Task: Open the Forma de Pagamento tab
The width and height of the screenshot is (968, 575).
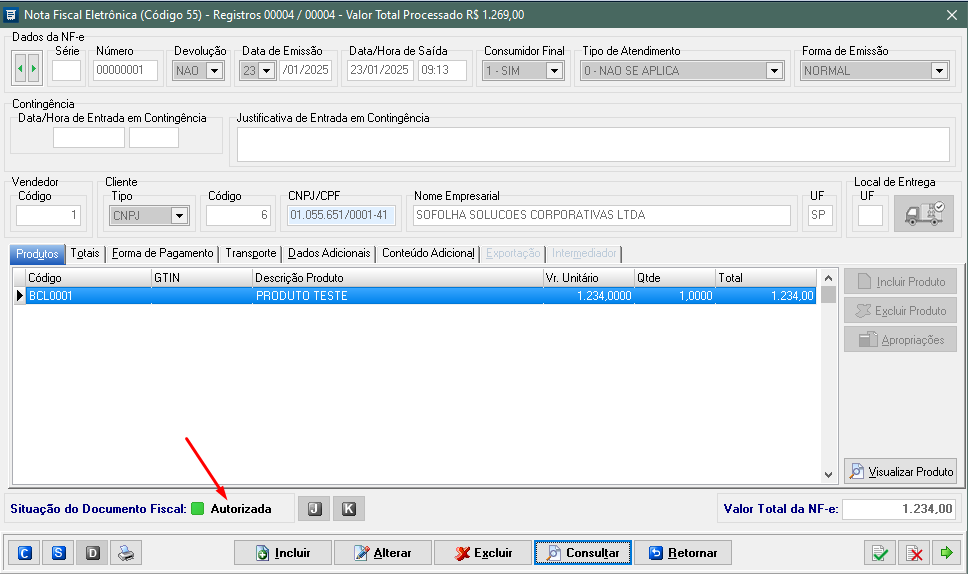Action: (162, 253)
